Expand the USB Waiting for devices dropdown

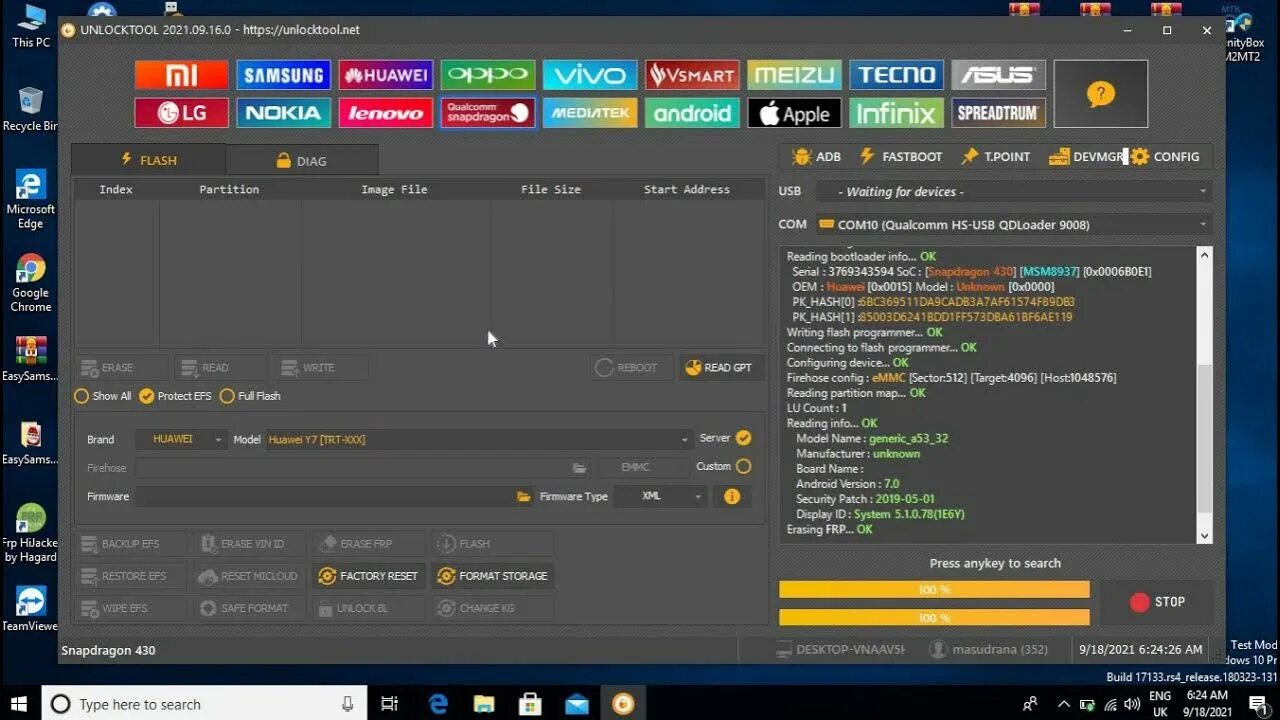coord(1013,191)
